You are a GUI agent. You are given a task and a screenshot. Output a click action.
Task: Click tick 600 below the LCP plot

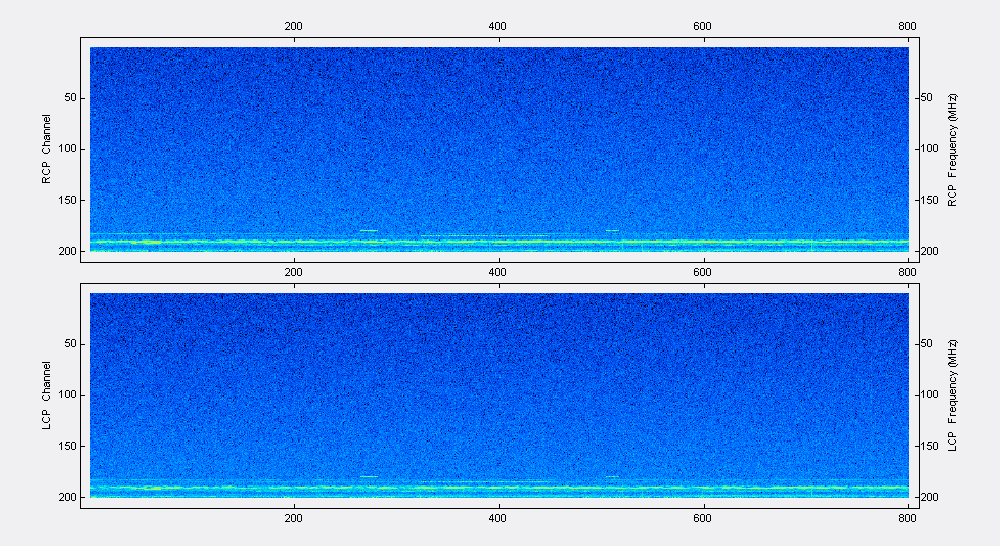click(702, 519)
